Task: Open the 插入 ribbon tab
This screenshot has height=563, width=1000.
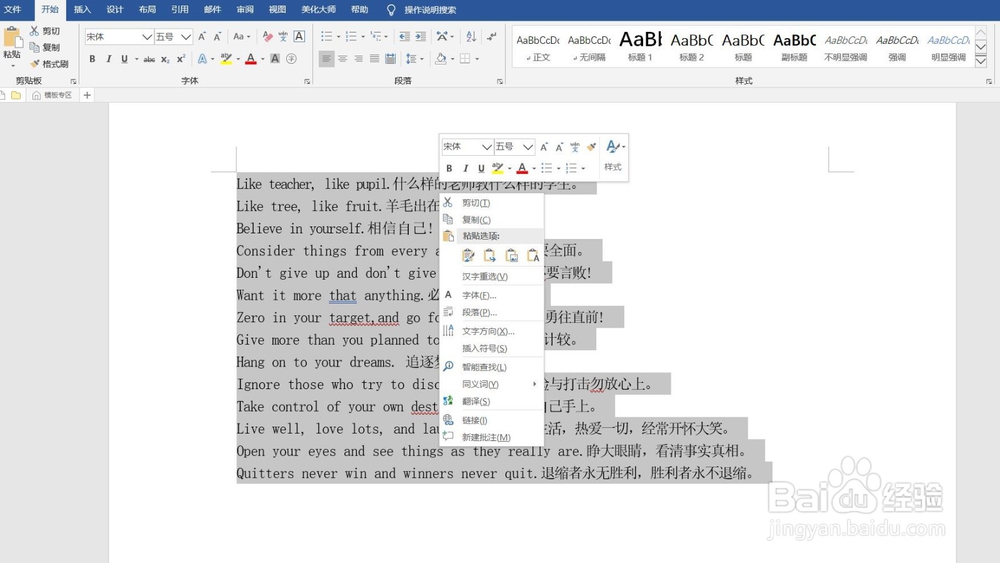Action: point(82,10)
